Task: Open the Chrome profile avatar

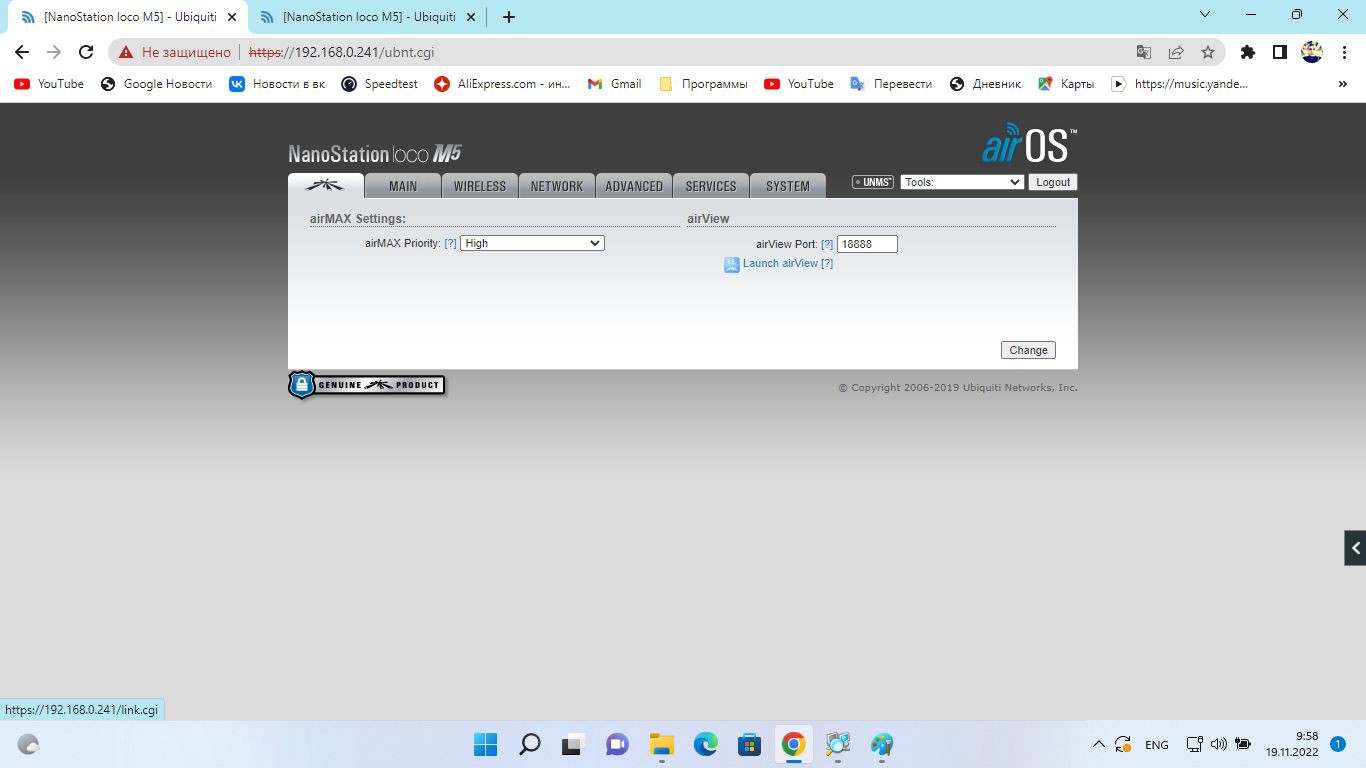Action: 1312,52
